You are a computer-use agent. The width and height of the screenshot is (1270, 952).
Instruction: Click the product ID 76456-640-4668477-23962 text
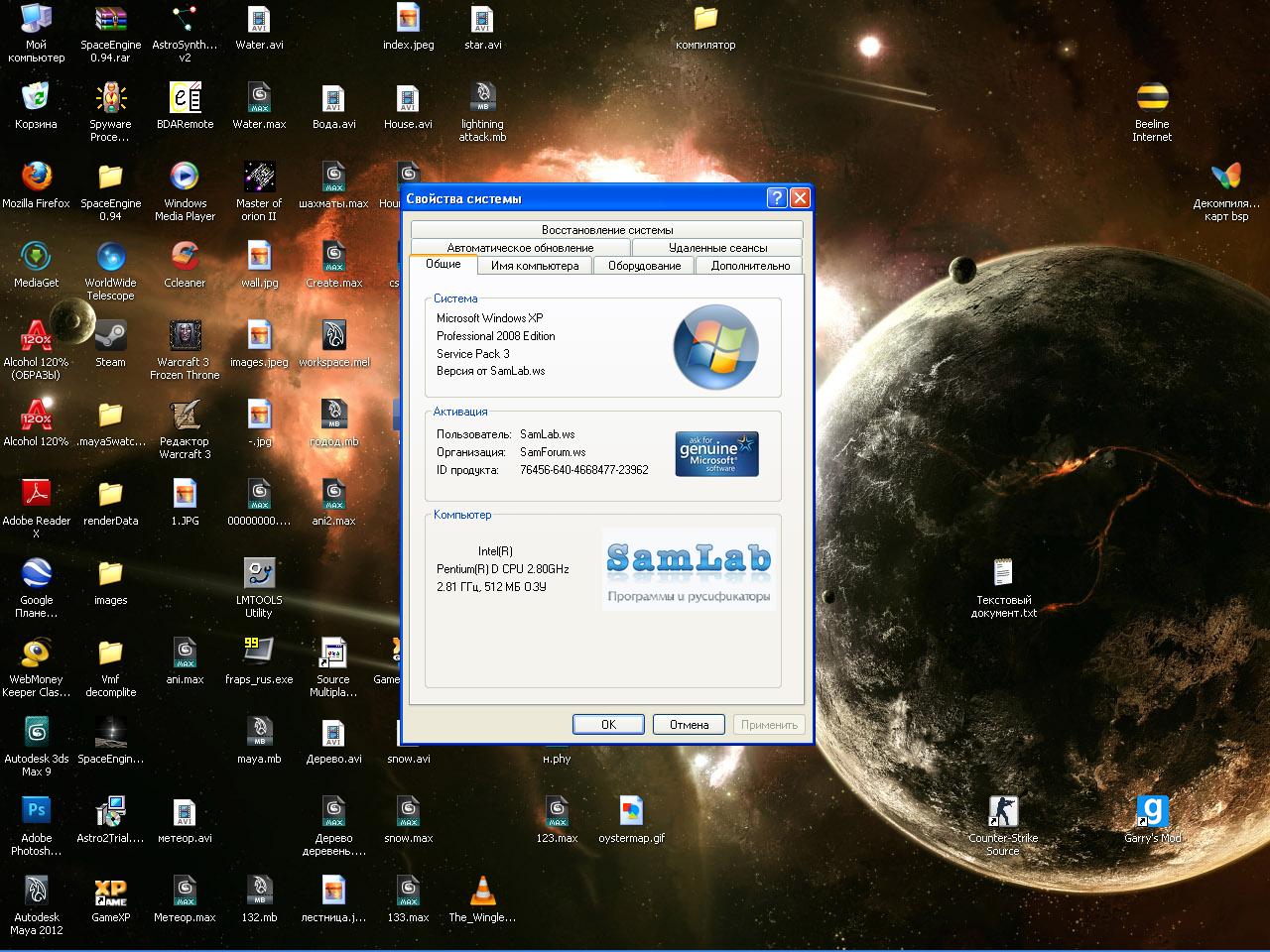[583, 470]
